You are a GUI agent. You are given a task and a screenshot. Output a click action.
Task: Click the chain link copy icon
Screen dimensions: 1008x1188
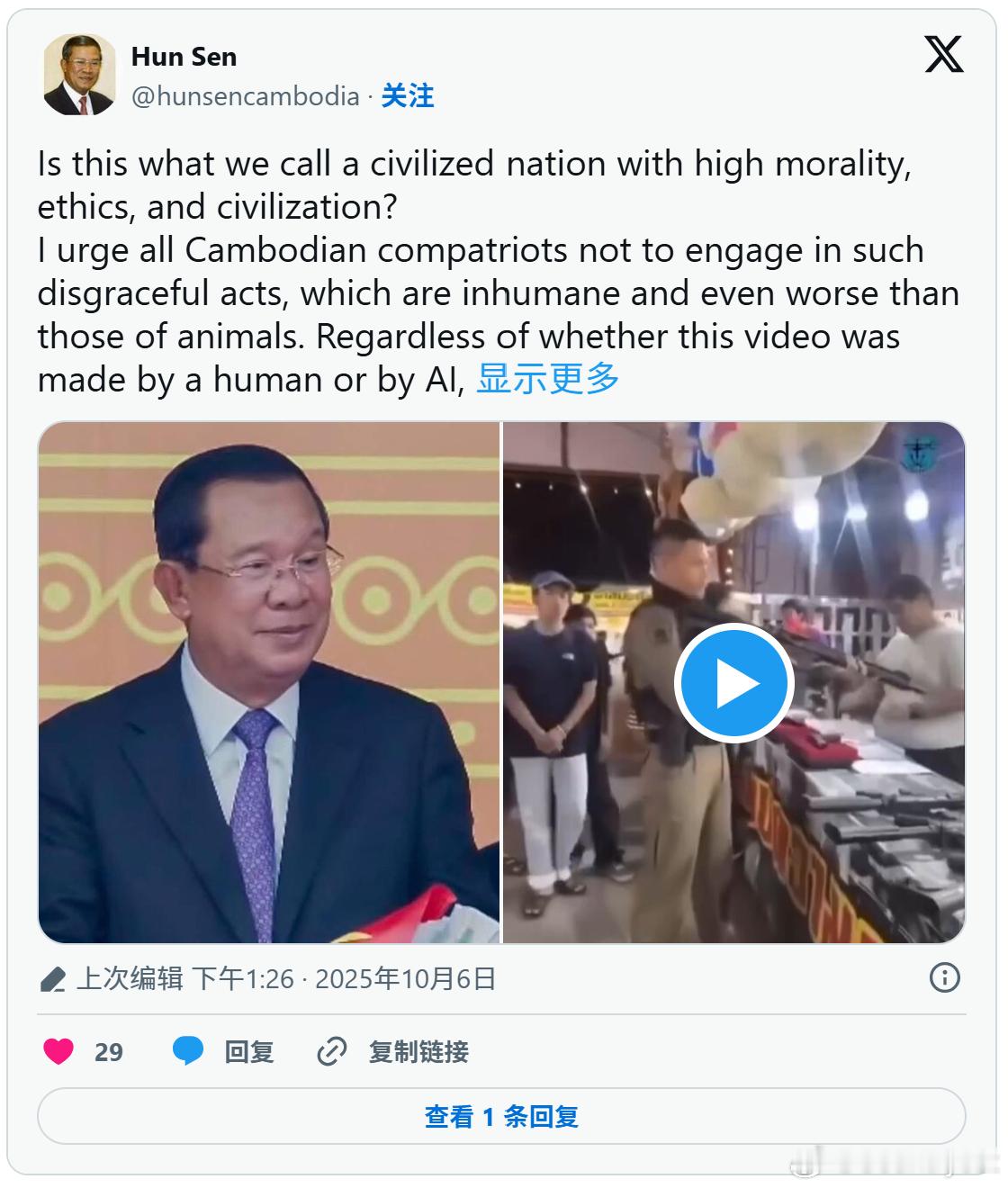pyautogui.click(x=332, y=1051)
